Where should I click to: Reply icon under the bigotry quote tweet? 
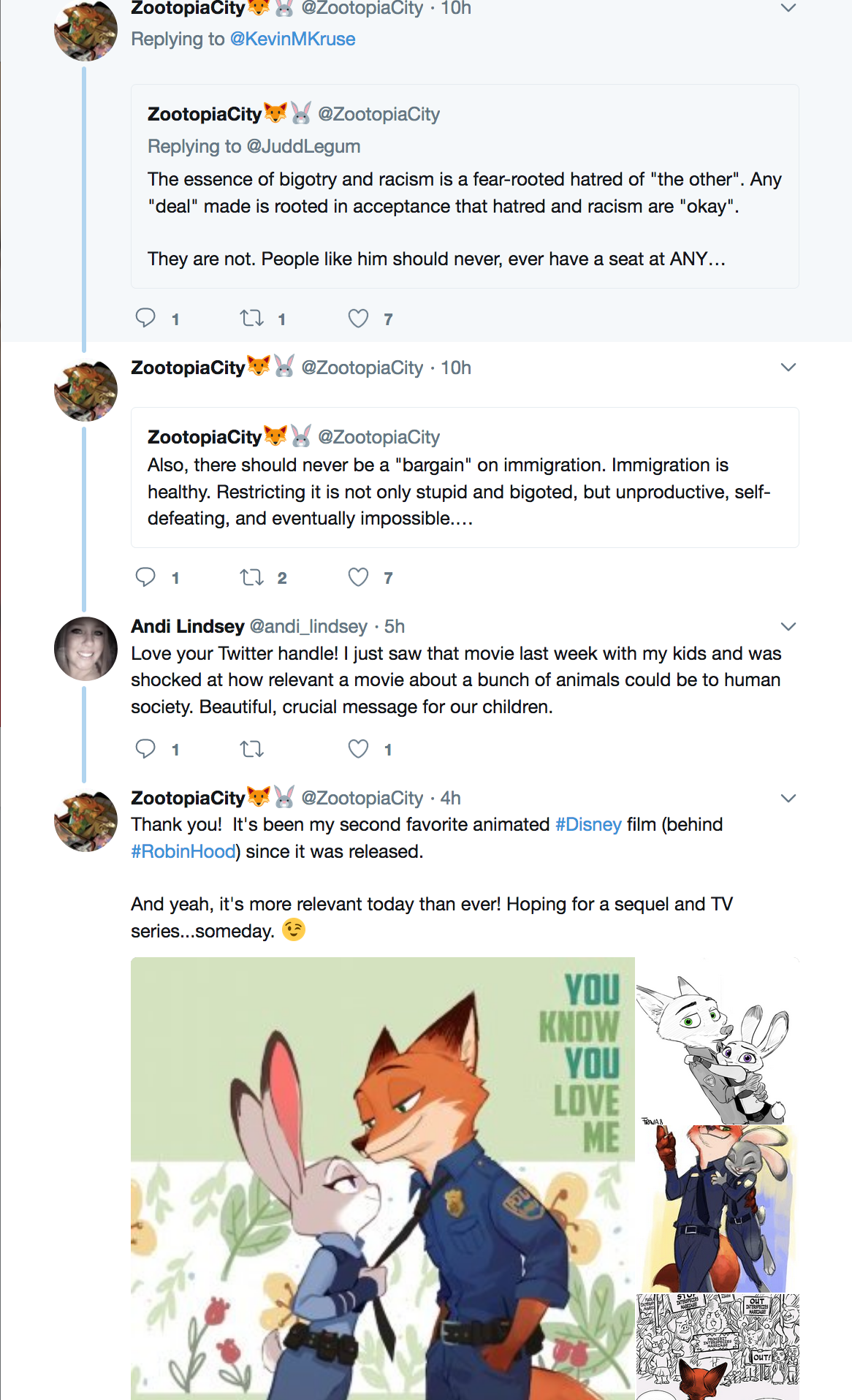point(146,319)
